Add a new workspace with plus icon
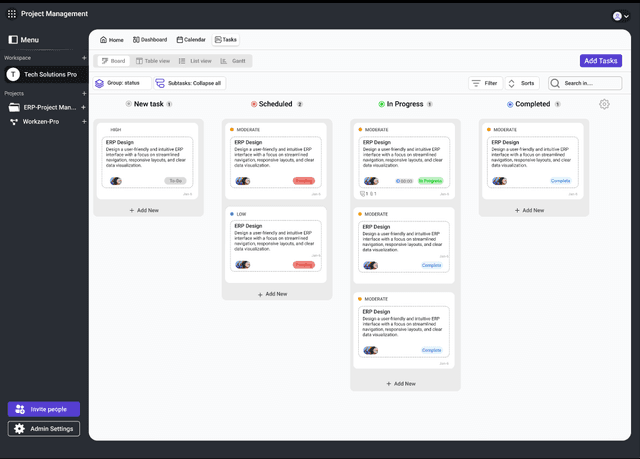 pos(84,58)
